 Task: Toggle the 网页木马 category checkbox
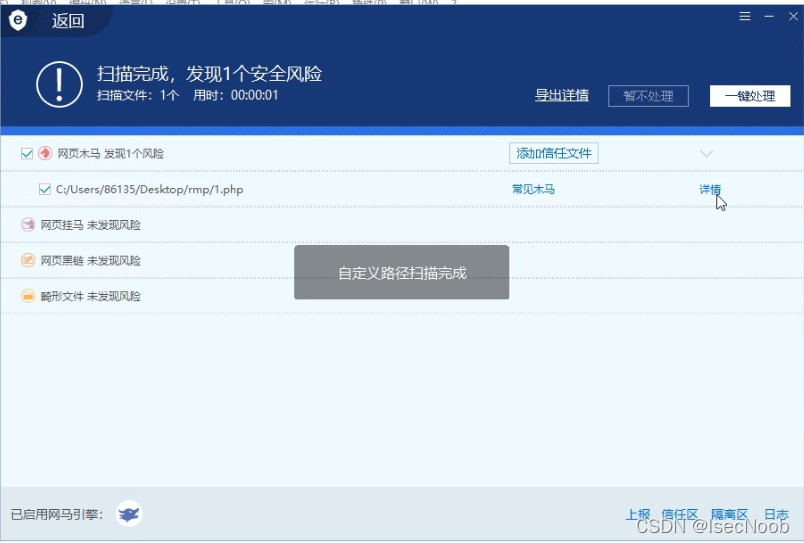(27, 153)
